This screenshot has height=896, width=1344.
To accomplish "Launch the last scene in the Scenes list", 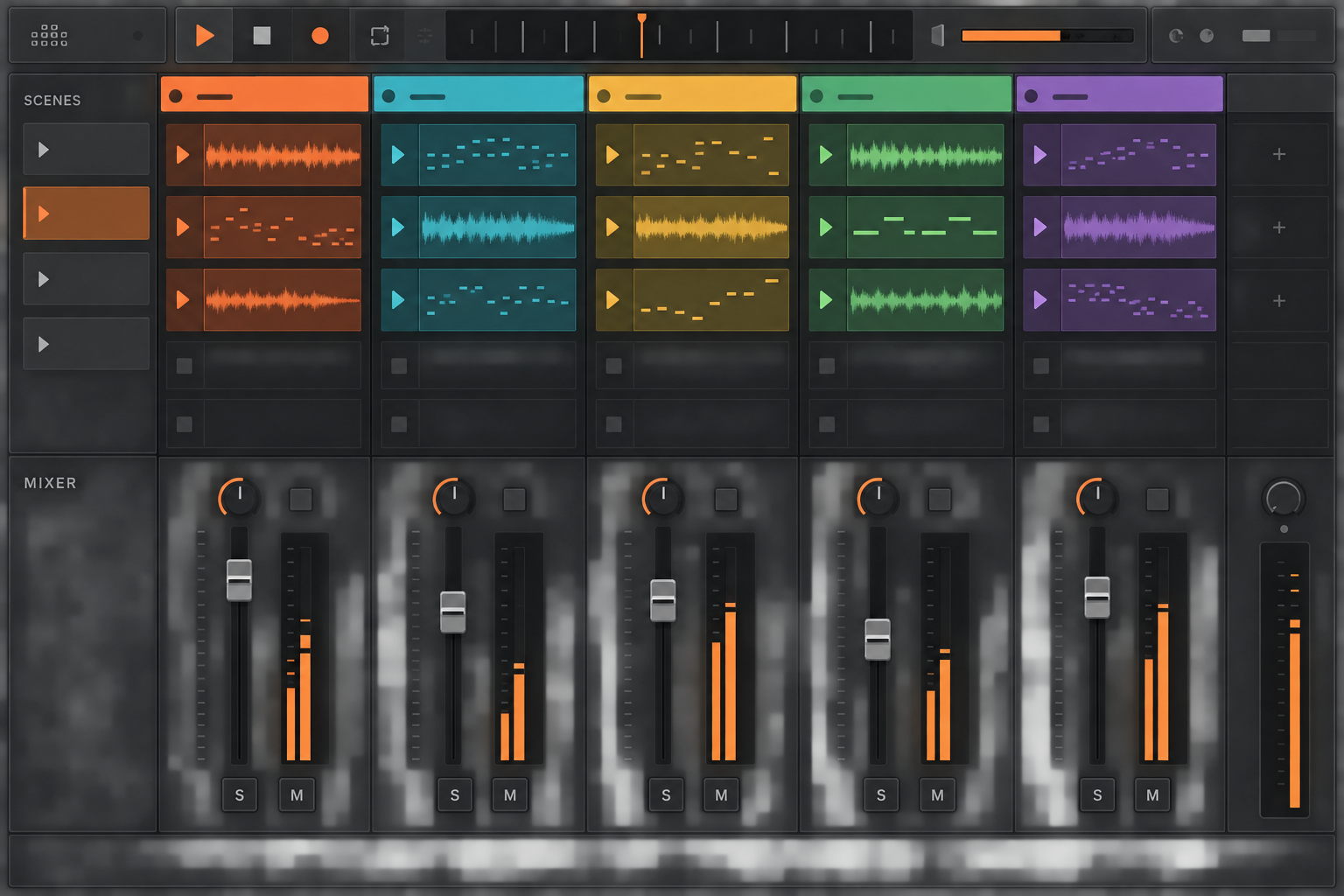I will click(86, 344).
